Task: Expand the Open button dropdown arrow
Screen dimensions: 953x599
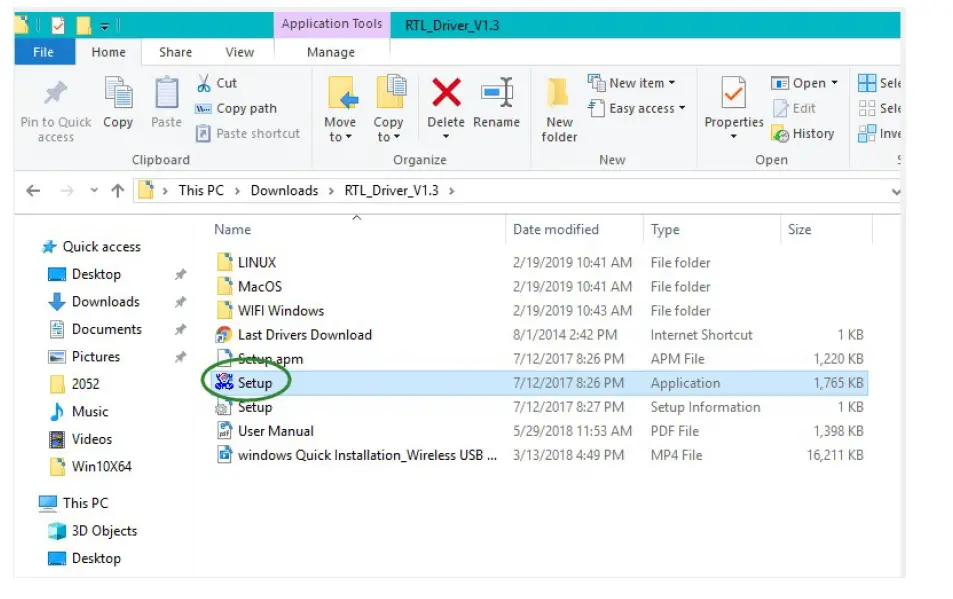Action: [x=834, y=83]
